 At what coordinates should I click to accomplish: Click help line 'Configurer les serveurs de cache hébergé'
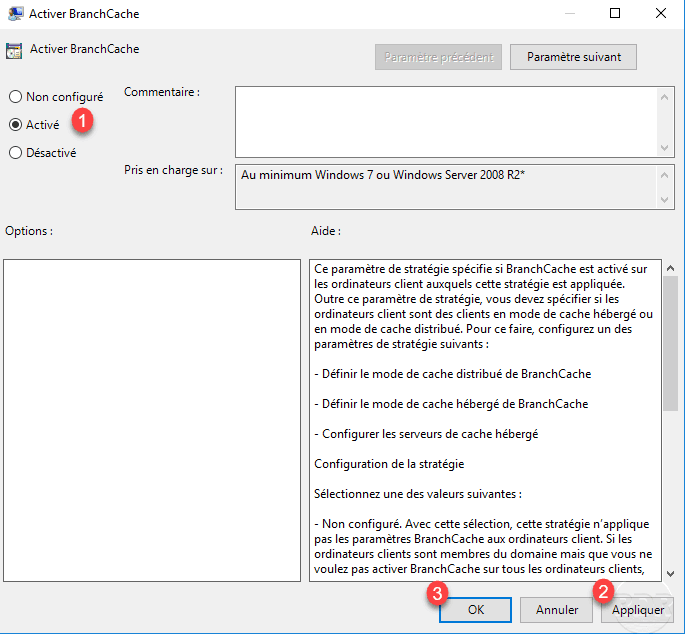pos(426,434)
